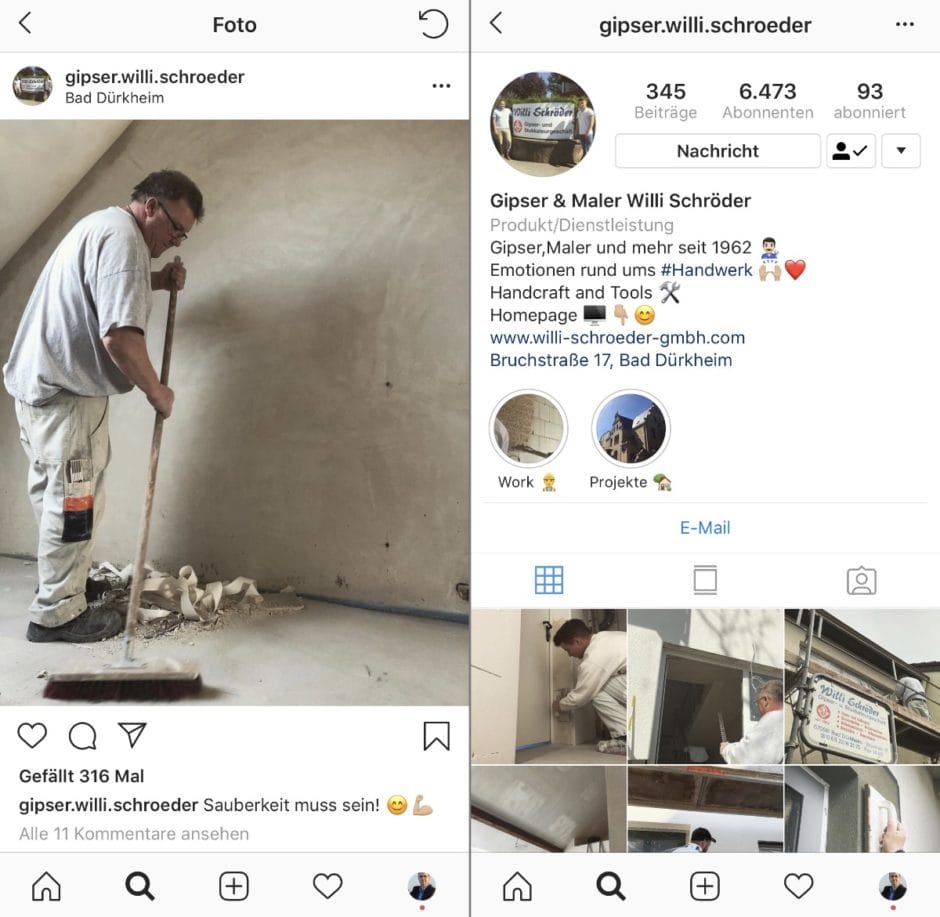Open new post plus icon in right bottom bar

(x=704, y=886)
